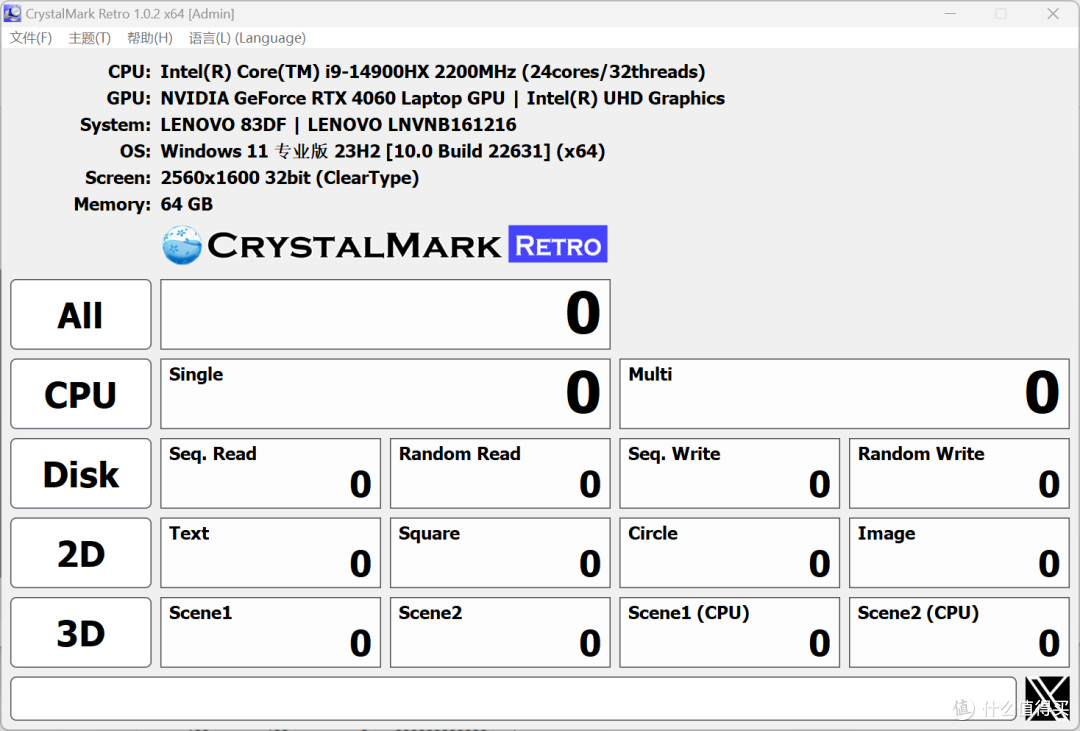Screen dimensions: 1080x731
Task: Click the 2D Square score box
Action: tap(500, 553)
